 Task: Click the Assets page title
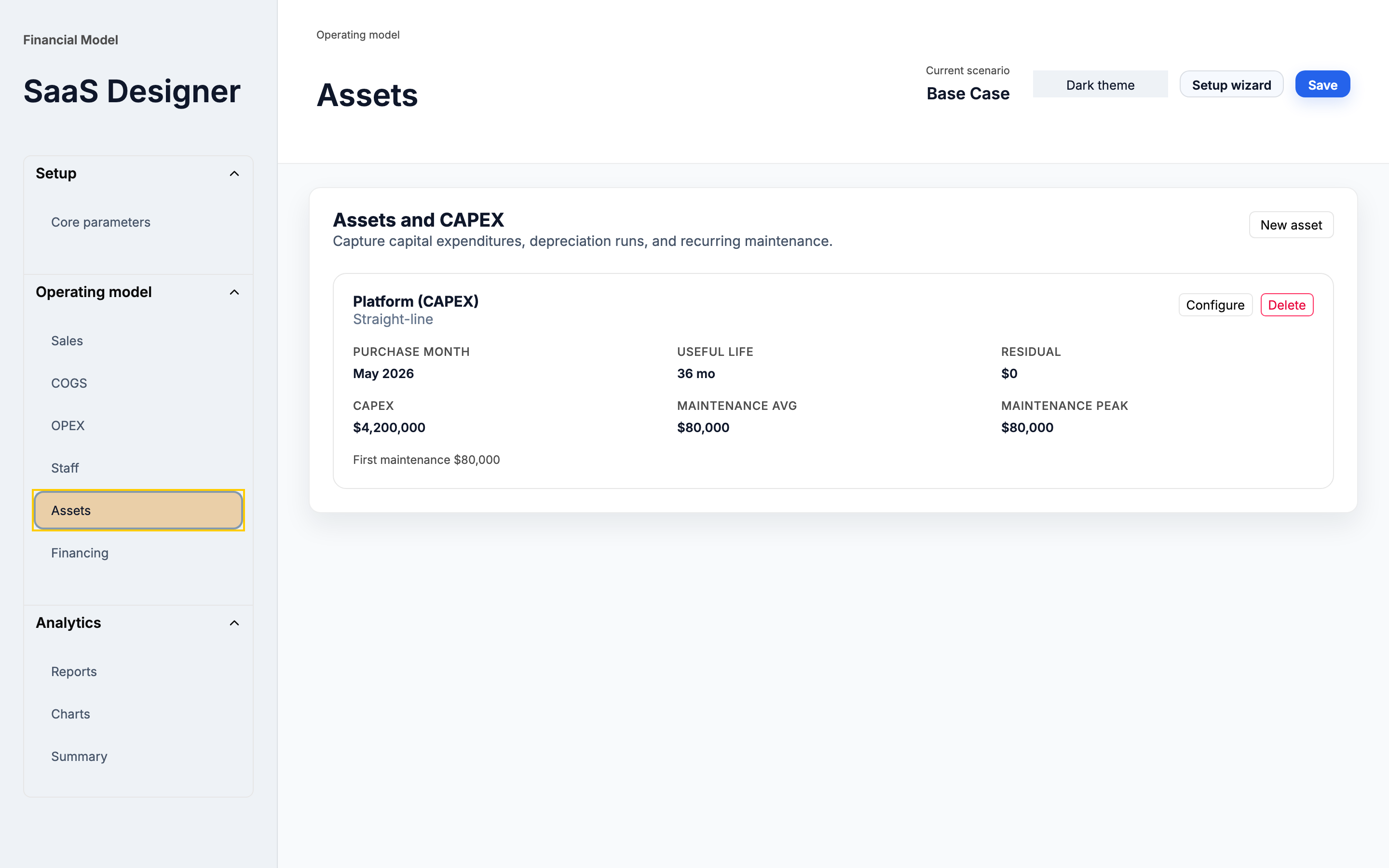pos(368,95)
